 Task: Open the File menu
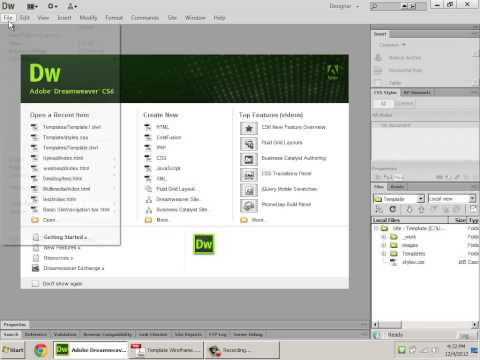click(x=8, y=18)
